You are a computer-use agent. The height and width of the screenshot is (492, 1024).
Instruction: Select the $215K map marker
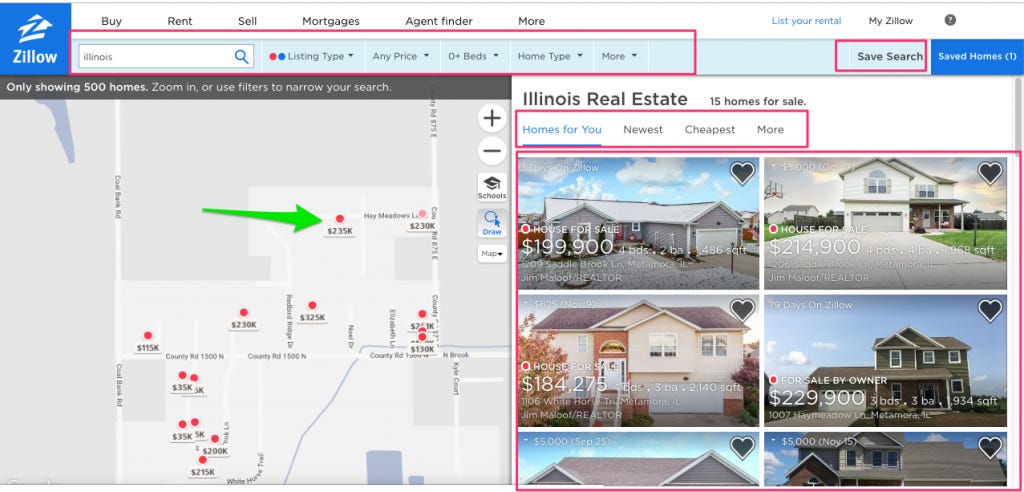[202, 466]
